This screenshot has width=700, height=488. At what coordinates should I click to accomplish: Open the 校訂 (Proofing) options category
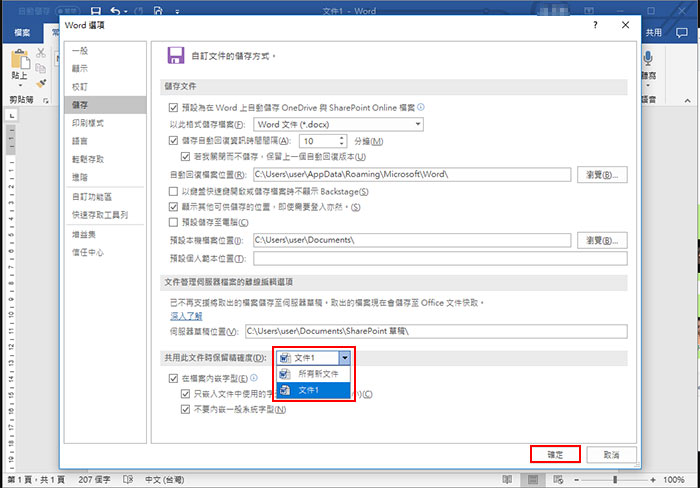click(x=105, y=87)
